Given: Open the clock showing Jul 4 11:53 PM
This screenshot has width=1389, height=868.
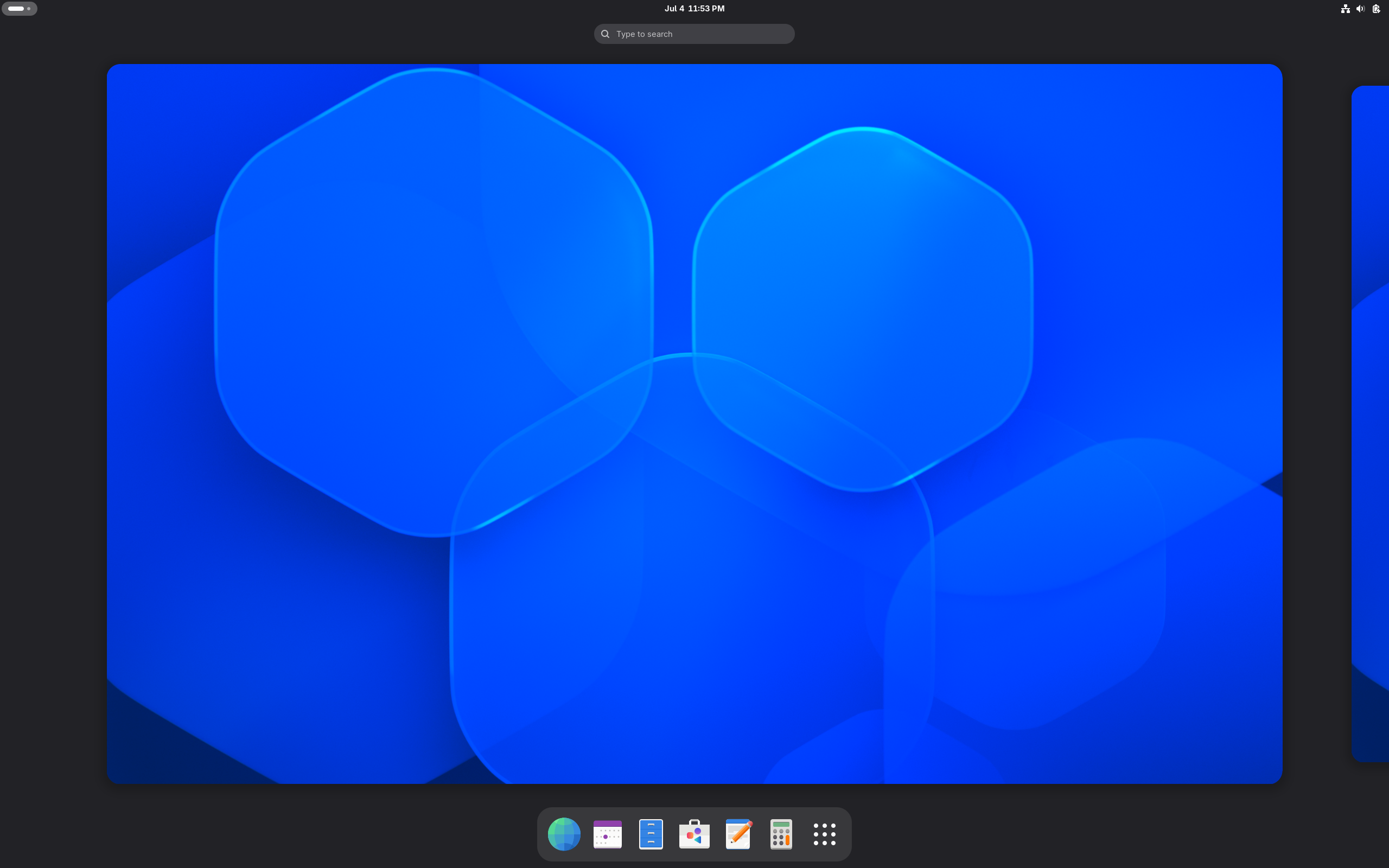Looking at the screenshot, I should pyautogui.click(x=694, y=9).
